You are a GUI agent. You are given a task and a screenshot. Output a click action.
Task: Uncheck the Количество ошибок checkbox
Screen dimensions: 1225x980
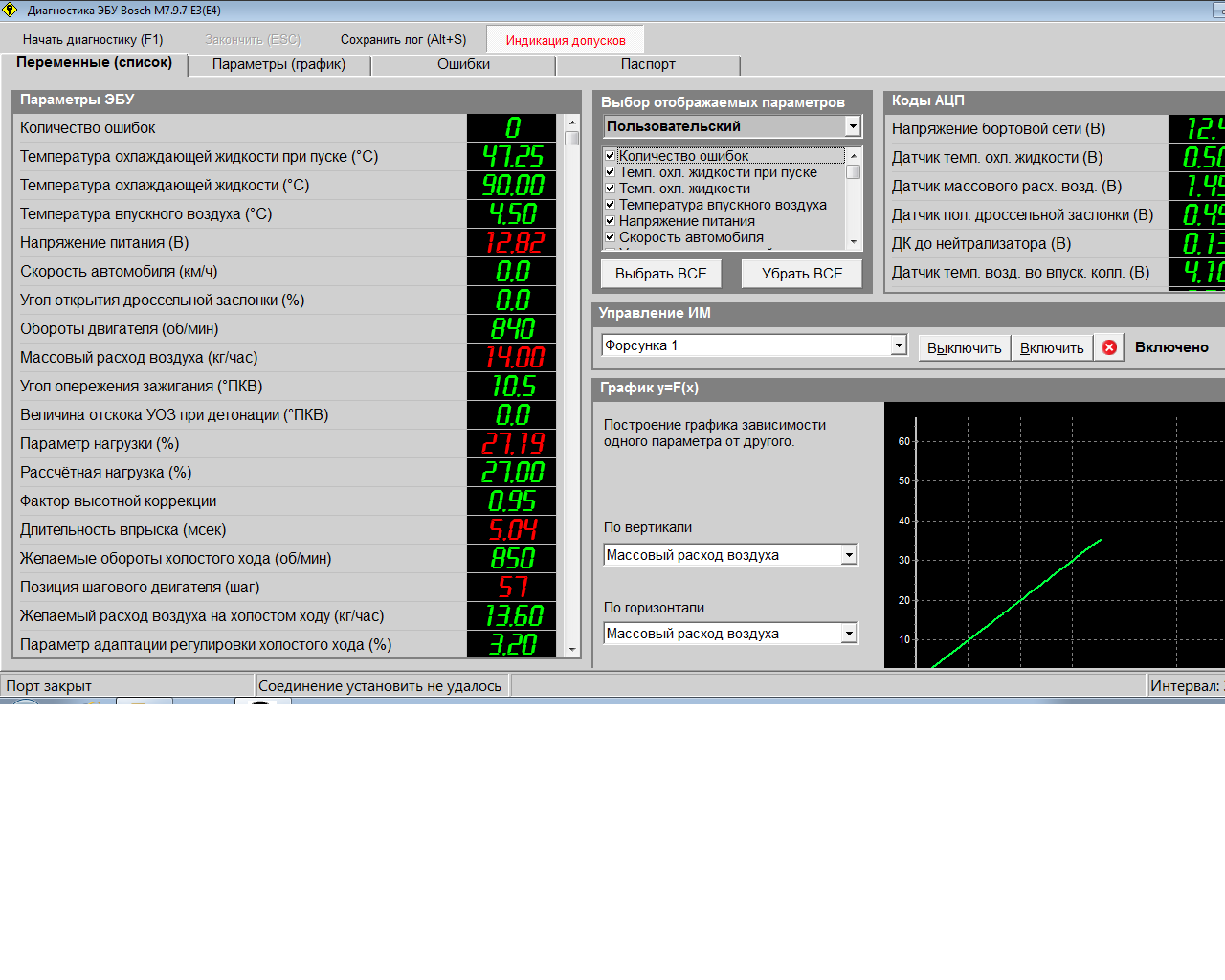(611, 156)
